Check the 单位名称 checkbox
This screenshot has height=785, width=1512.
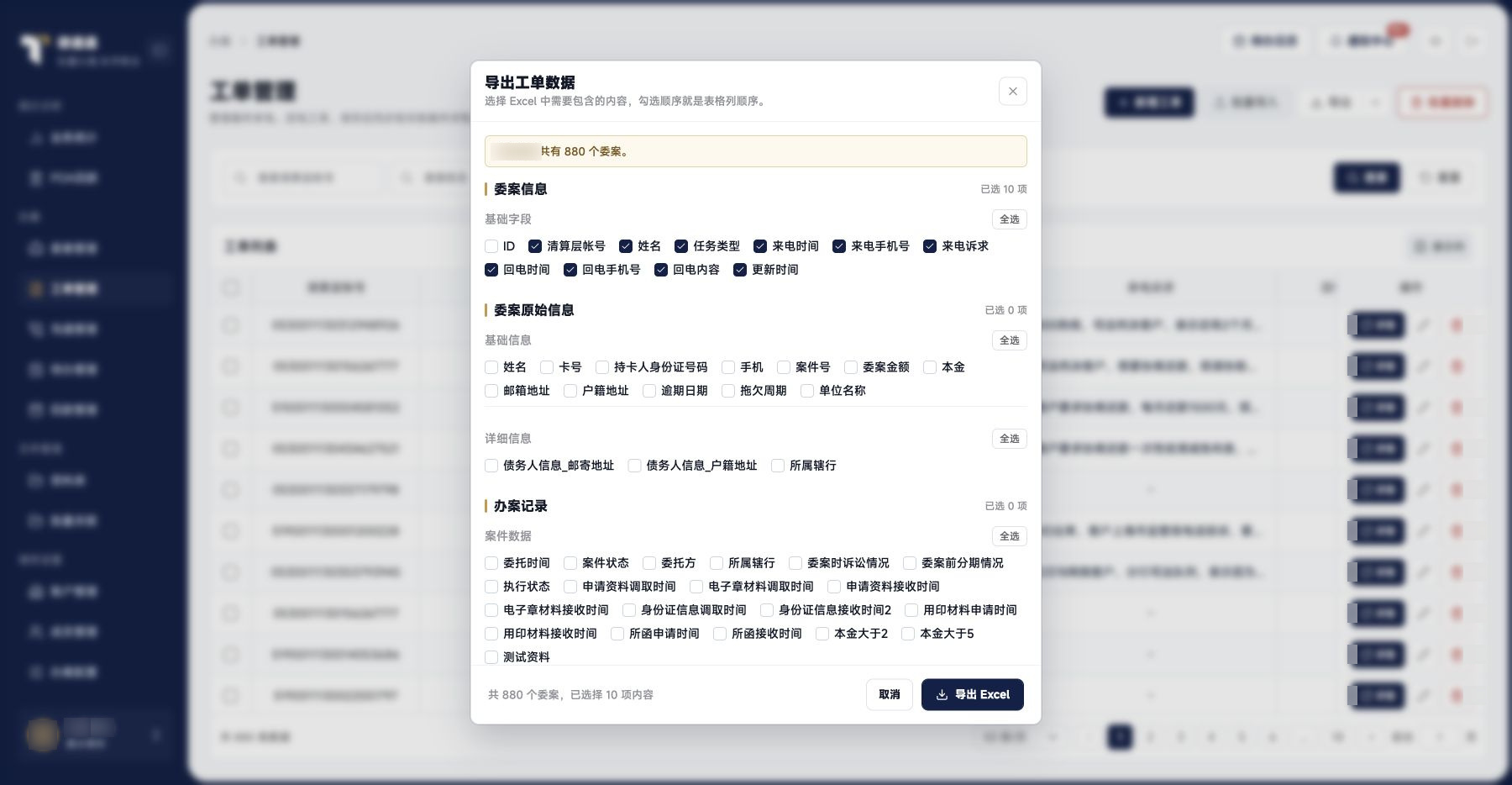tap(807, 391)
